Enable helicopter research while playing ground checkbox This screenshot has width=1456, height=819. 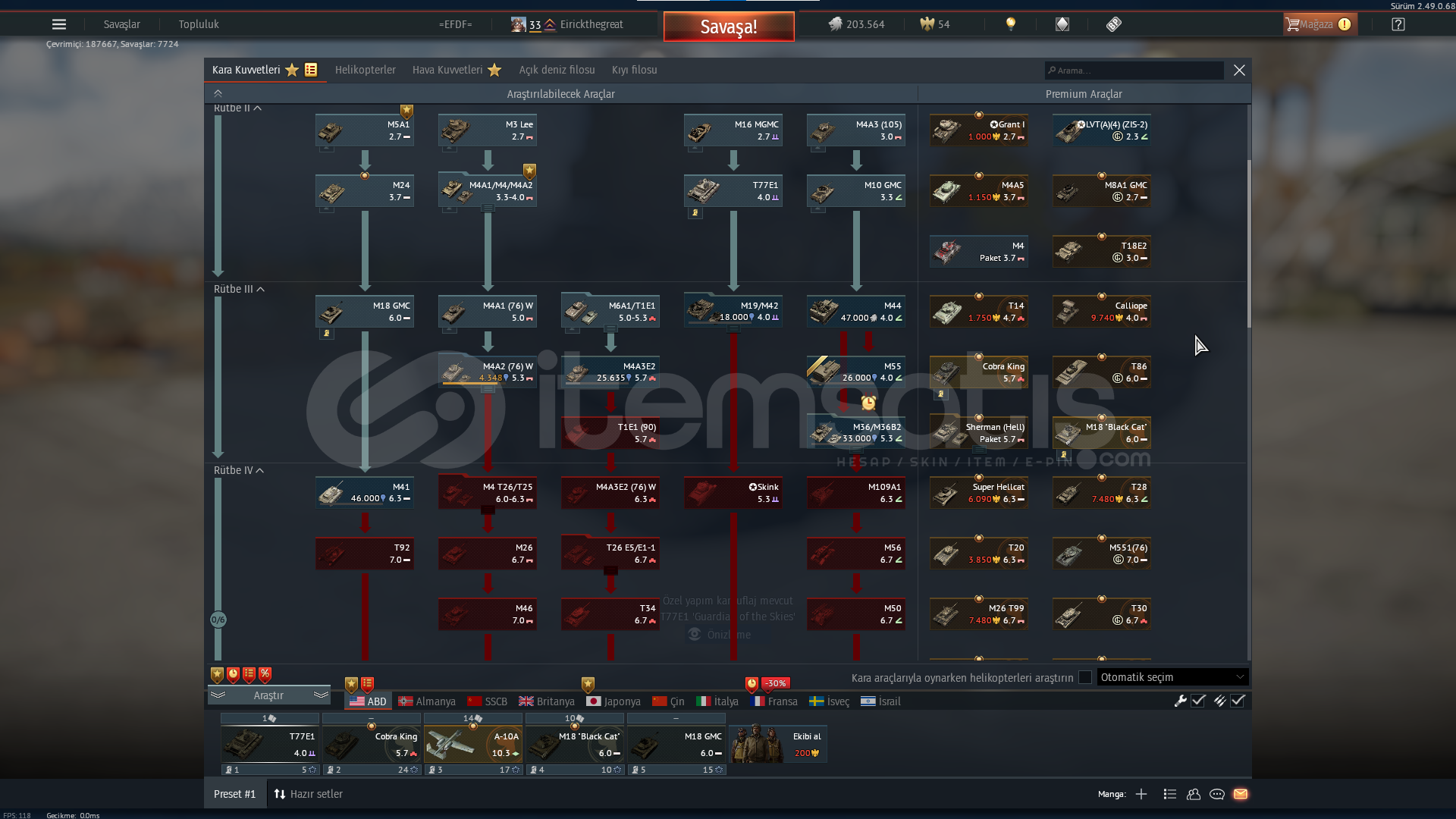coord(1085,677)
